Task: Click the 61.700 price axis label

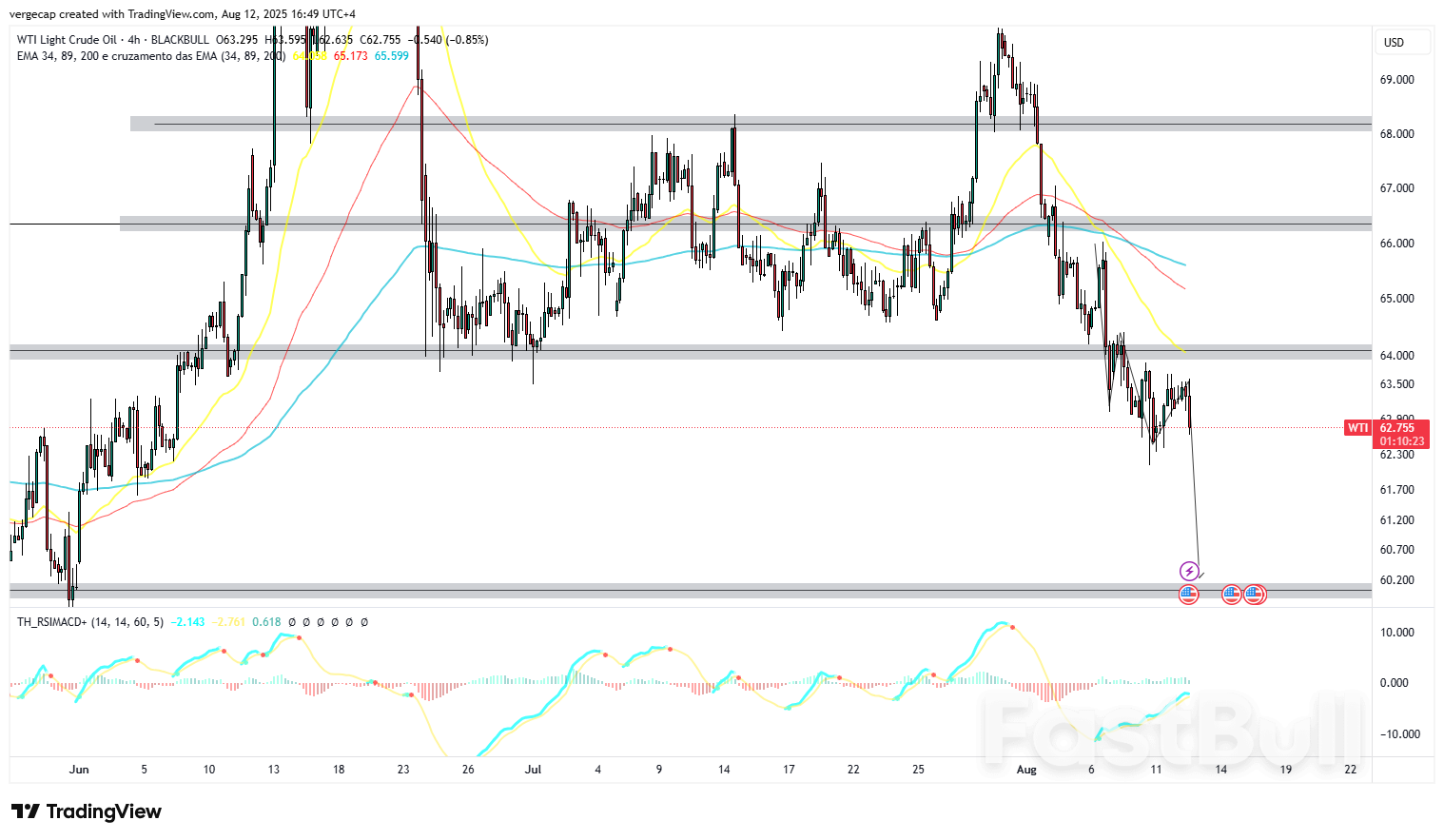Action: [1396, 490]
